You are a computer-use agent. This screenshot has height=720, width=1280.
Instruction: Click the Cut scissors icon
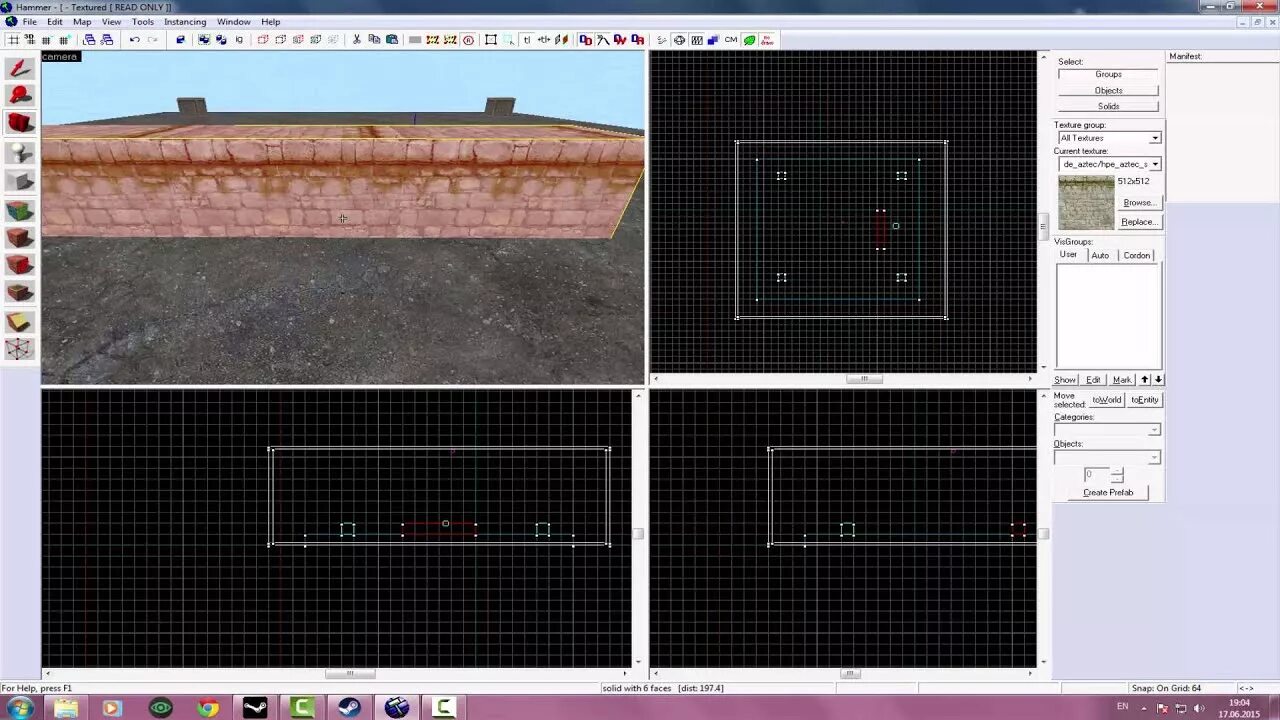tap(357, 40)
